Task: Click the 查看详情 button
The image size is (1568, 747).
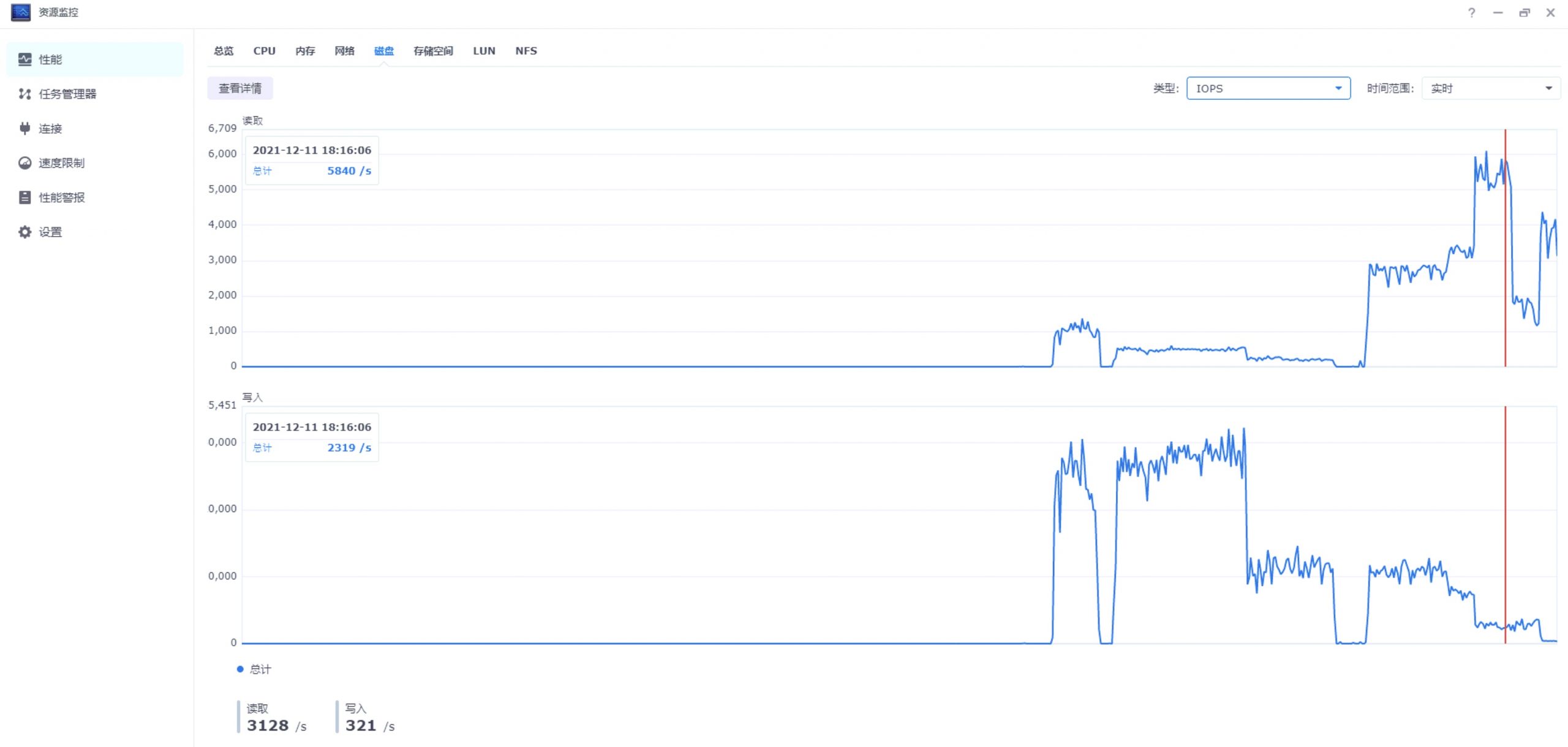Action: [240, 88]
